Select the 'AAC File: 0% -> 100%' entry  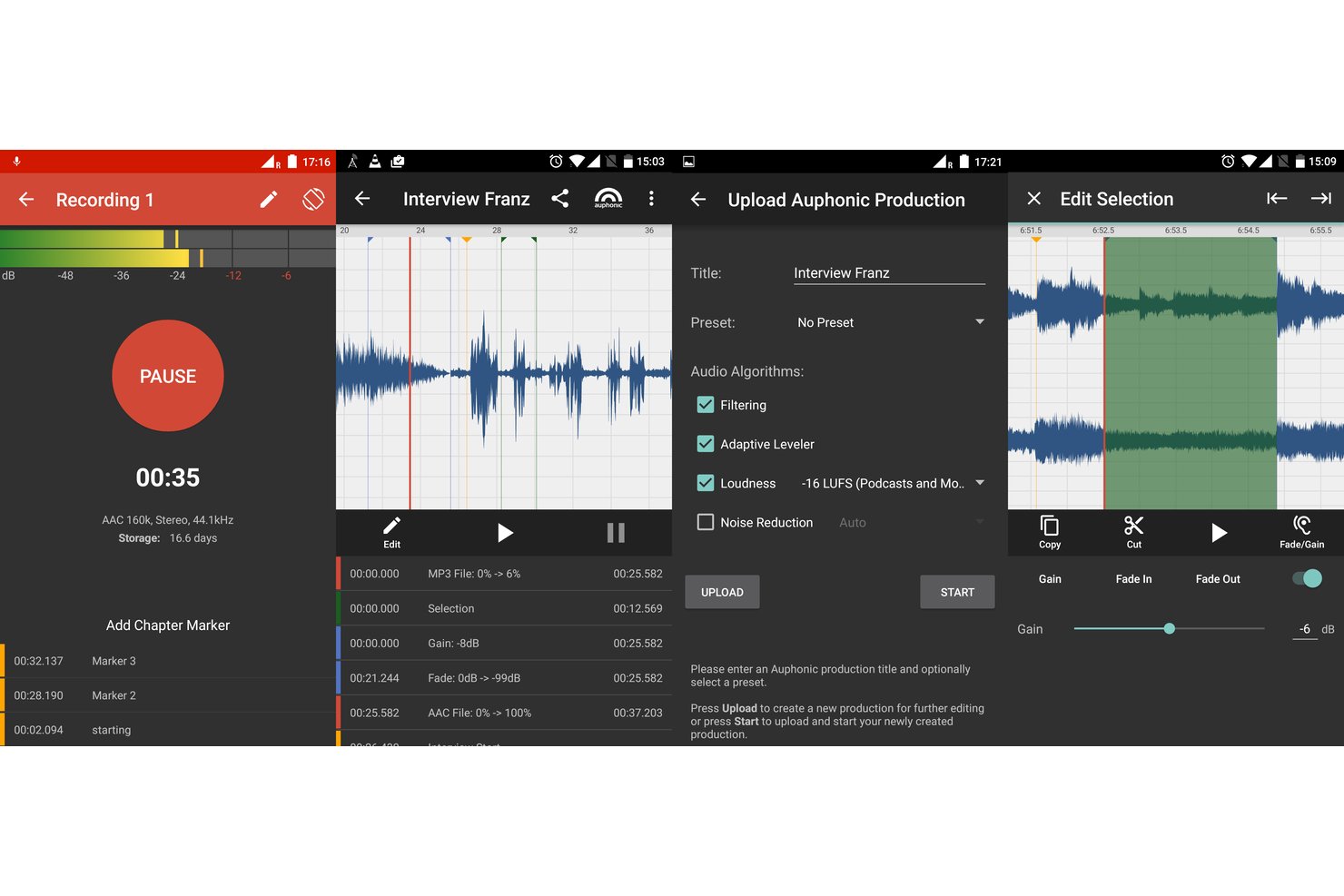[504, 713]
